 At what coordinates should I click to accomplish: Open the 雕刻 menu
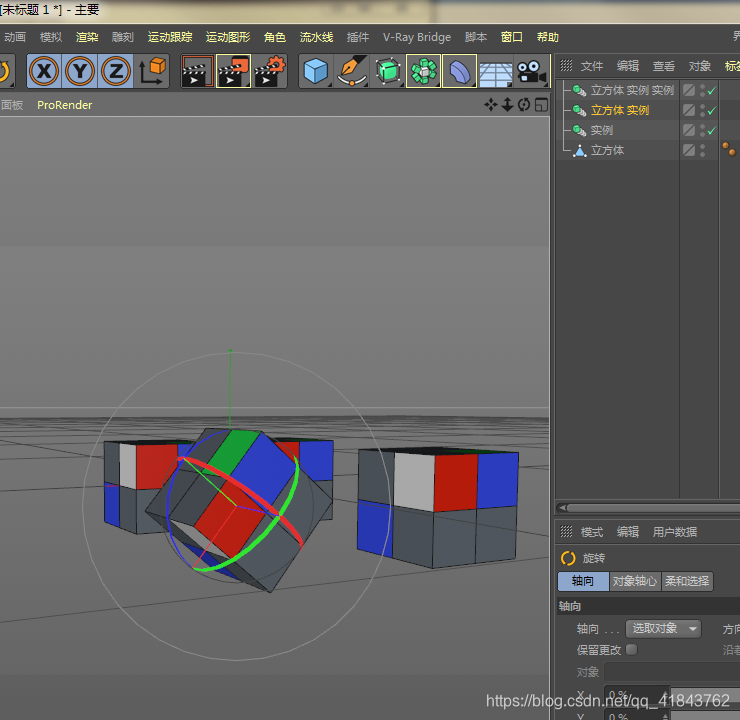(x=123, y=37)
